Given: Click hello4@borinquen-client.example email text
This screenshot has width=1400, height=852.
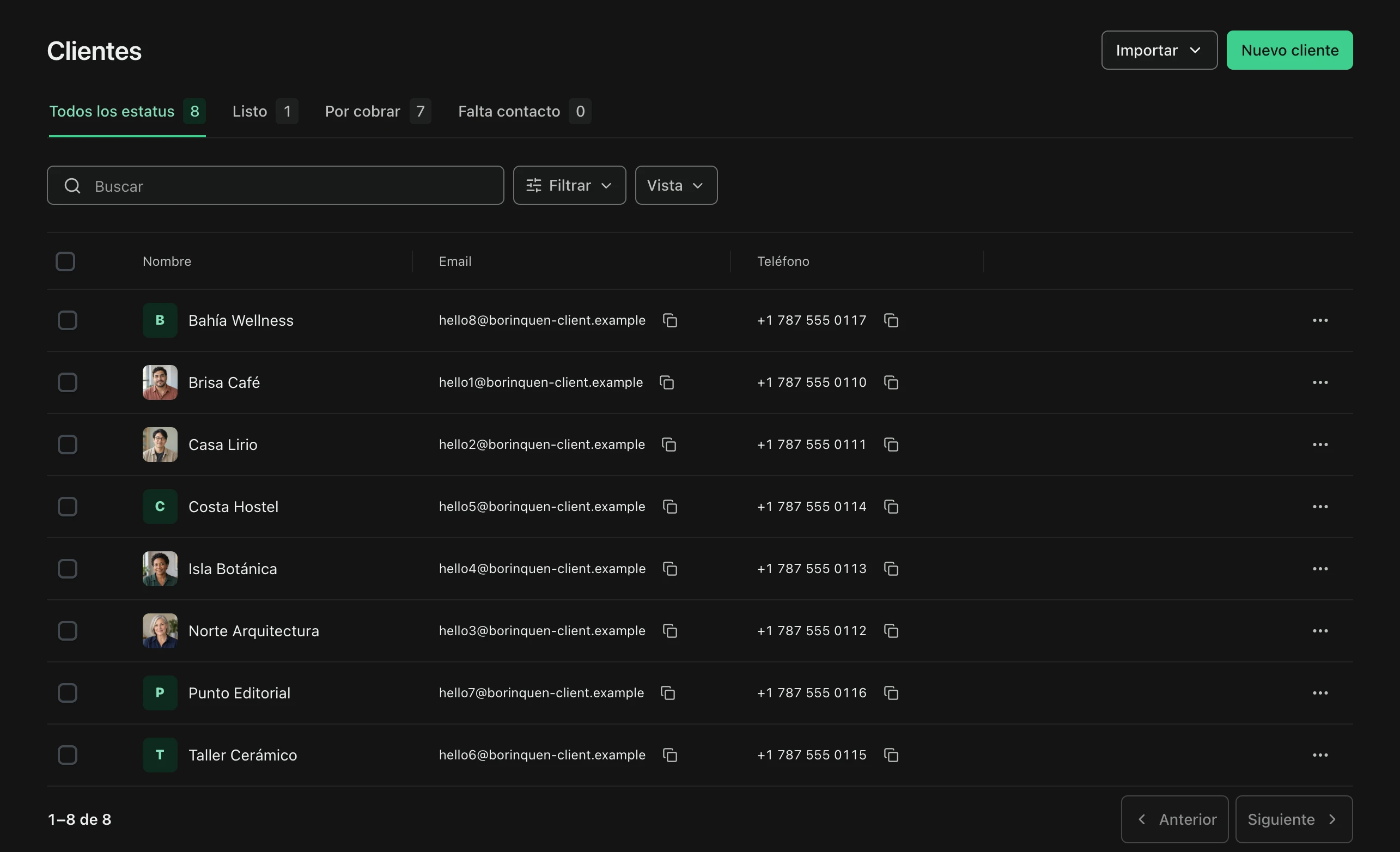Looking at the screenshot, I should point(542,568).
